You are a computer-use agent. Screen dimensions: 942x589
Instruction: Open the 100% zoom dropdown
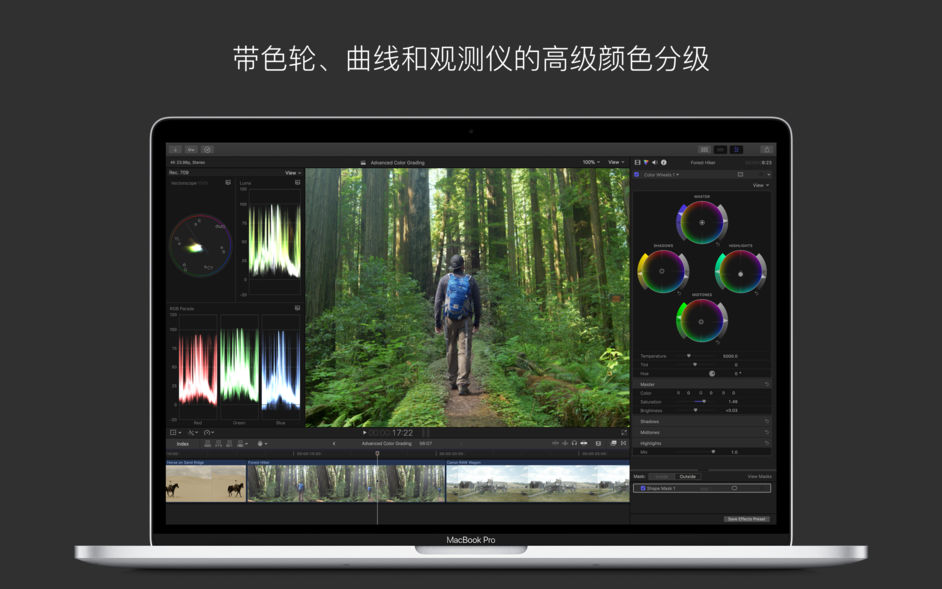[x=590, y=161]
